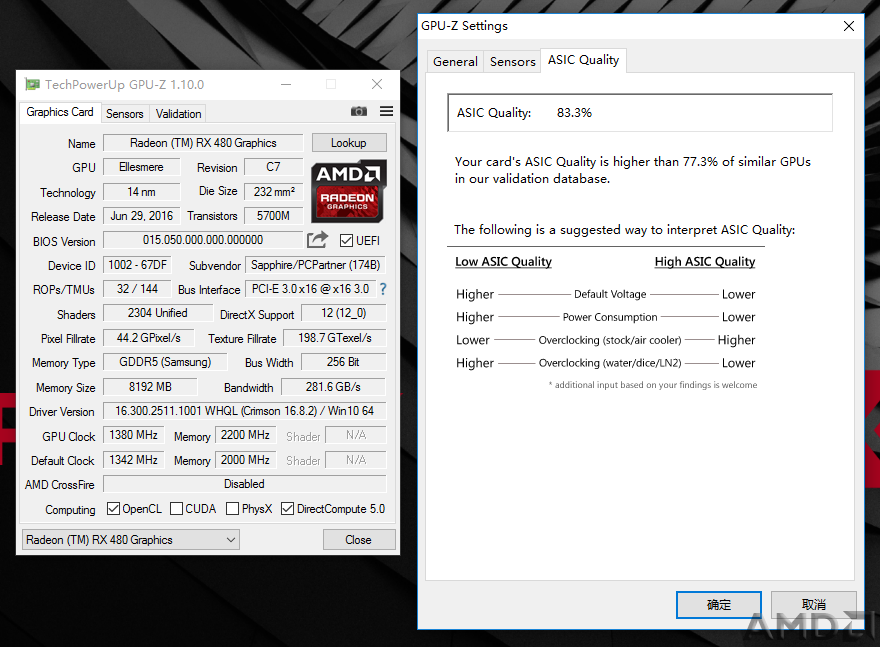This screenshot has width=880, height=647.
Task: Click the GPU-Z title bar app icon
Action: coord(33,84)
